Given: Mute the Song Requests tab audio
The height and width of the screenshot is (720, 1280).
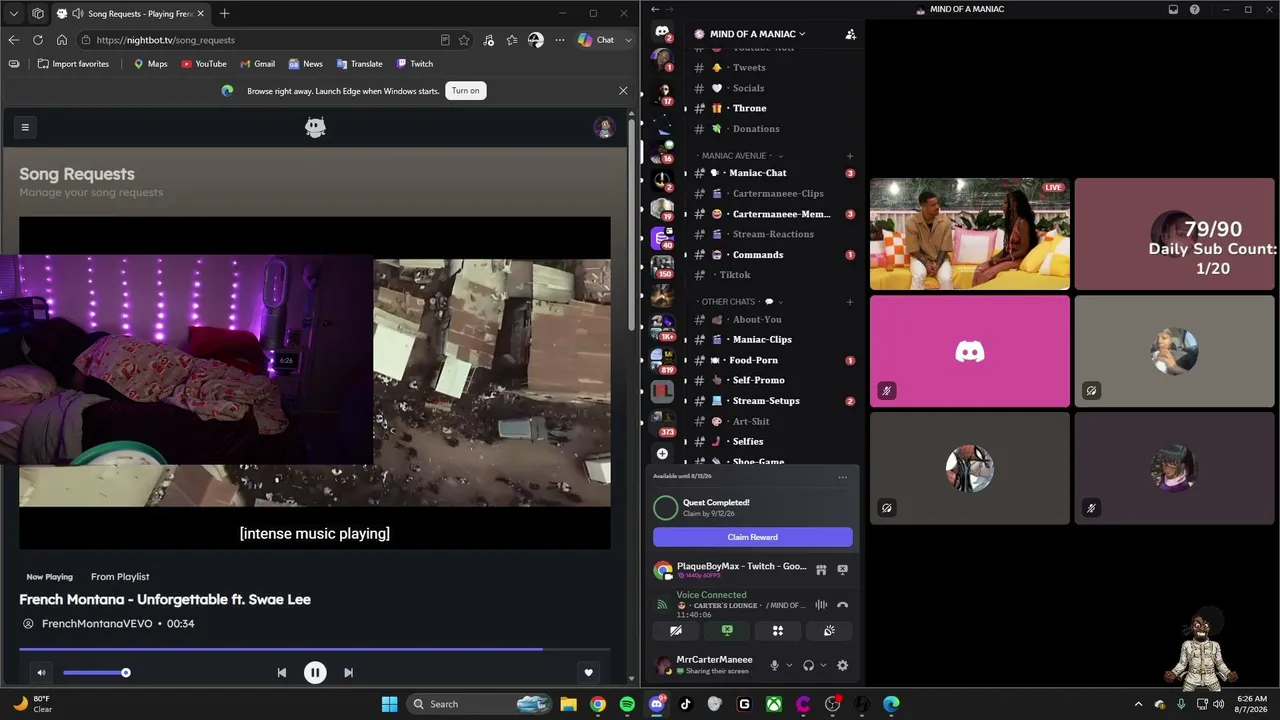Looking at the screenshot, I should pos(78,13).
